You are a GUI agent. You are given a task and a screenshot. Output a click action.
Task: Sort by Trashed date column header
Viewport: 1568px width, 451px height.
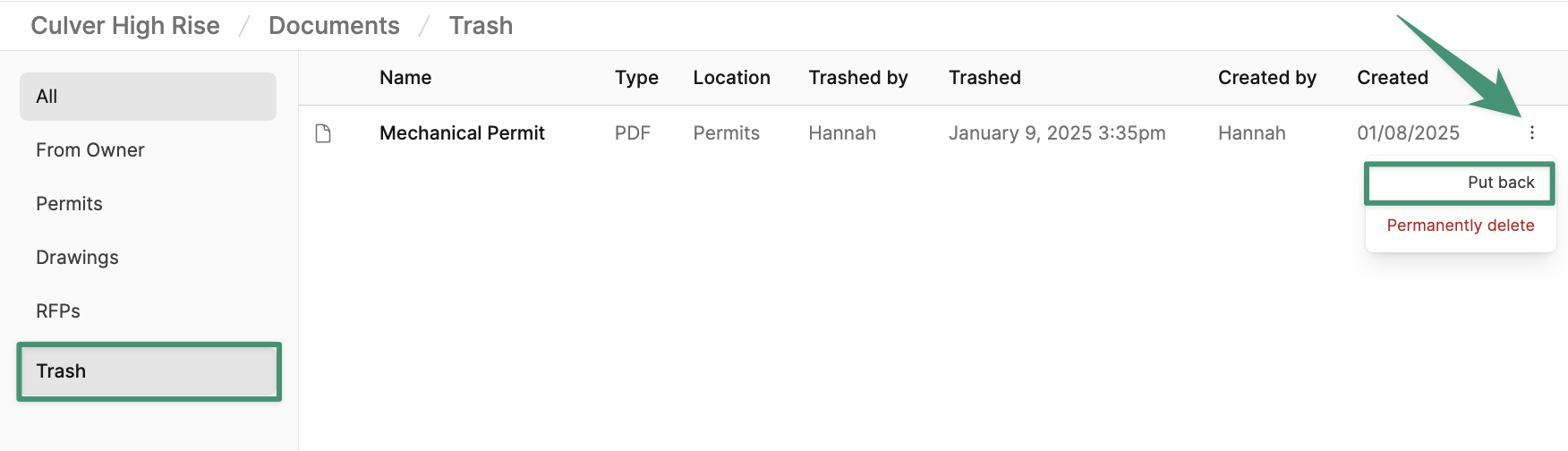(x=984, y=78)
